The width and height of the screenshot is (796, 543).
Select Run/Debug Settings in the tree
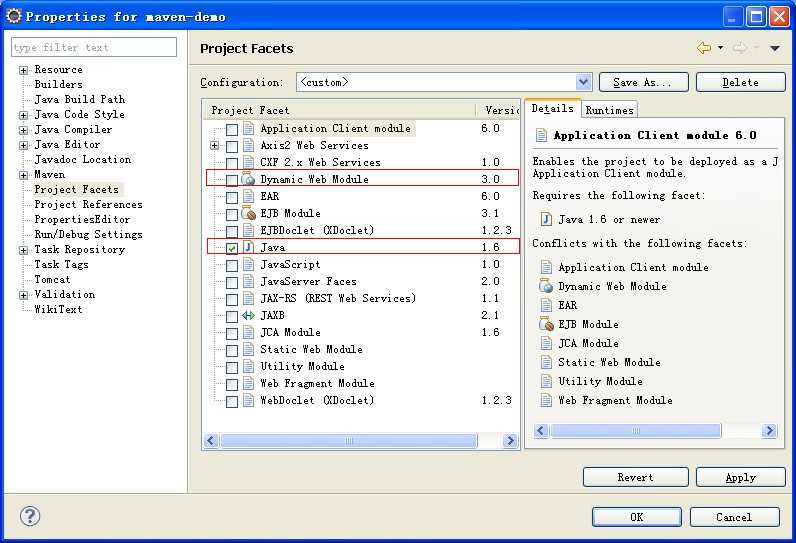pos(88,234)
